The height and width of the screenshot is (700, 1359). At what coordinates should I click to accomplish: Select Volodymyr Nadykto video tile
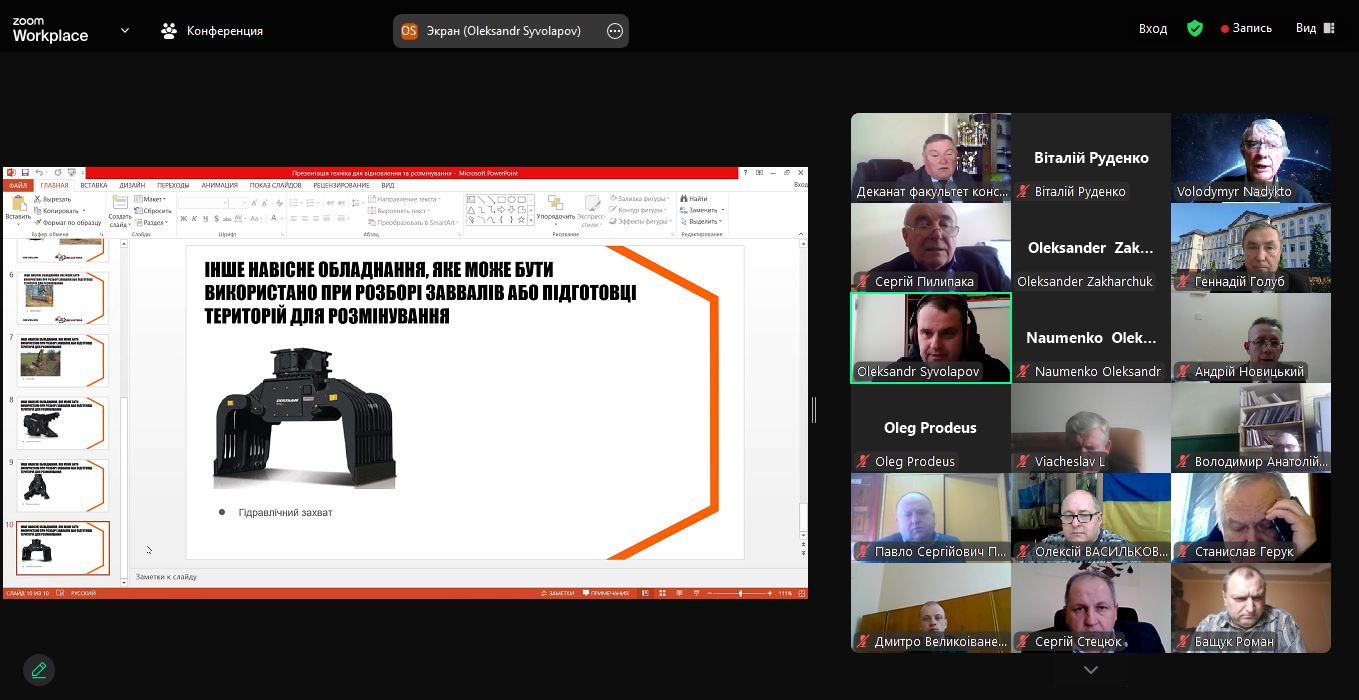pos(1251,158)
